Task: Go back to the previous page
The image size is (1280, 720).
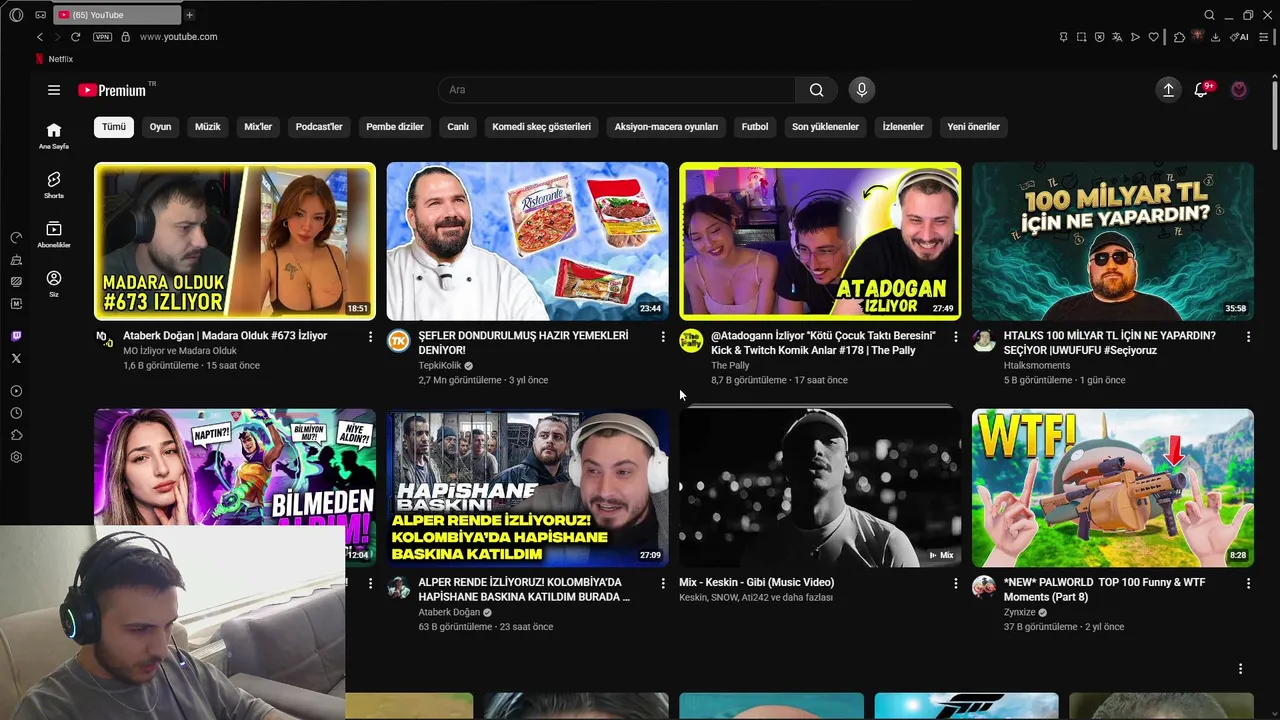Action: point(40,37)
